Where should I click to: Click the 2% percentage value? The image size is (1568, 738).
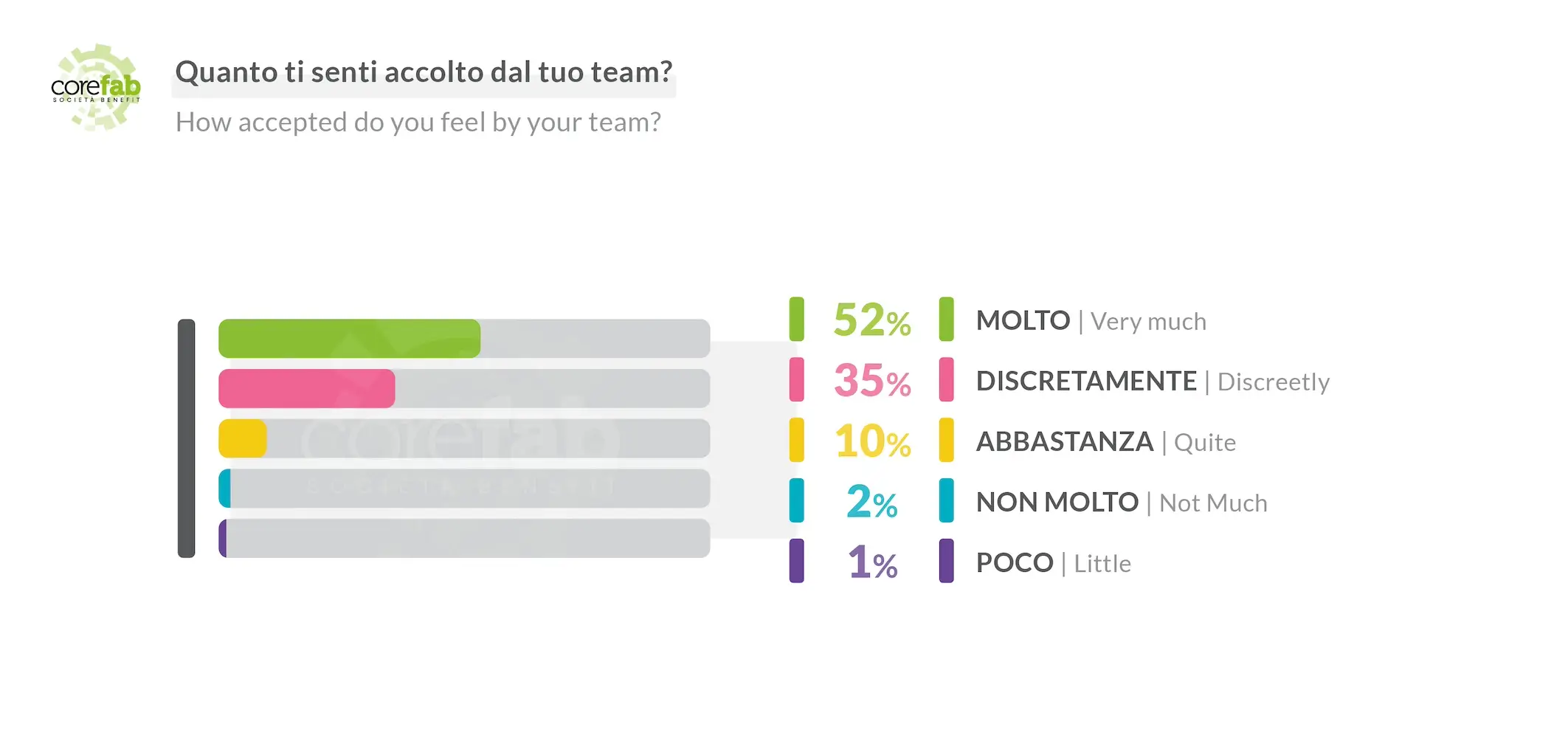(x=871, y=502)
